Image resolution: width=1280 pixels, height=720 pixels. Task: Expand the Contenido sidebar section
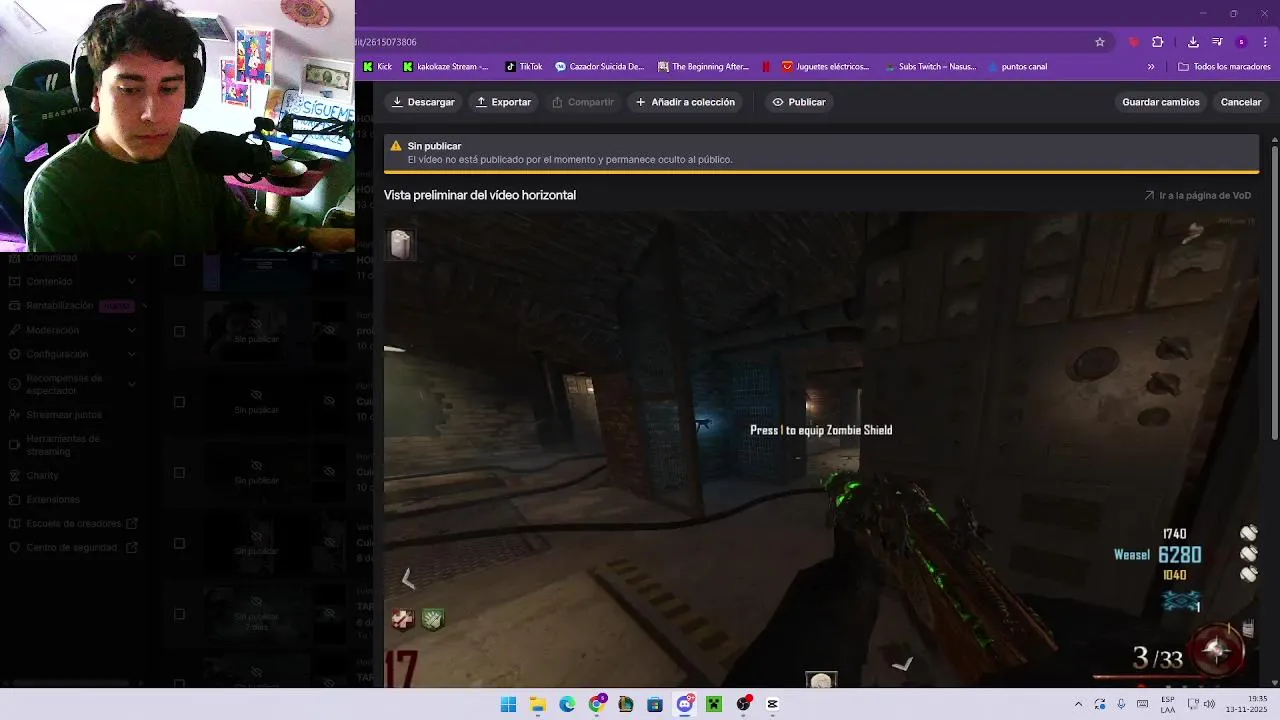72,282
